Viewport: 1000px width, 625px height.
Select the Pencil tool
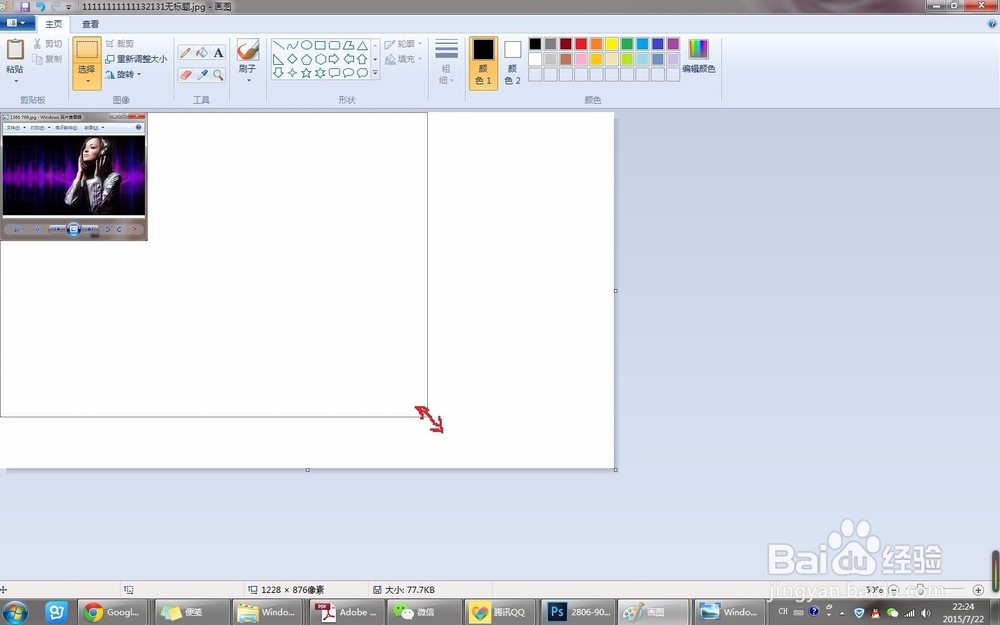pos(186,53)
